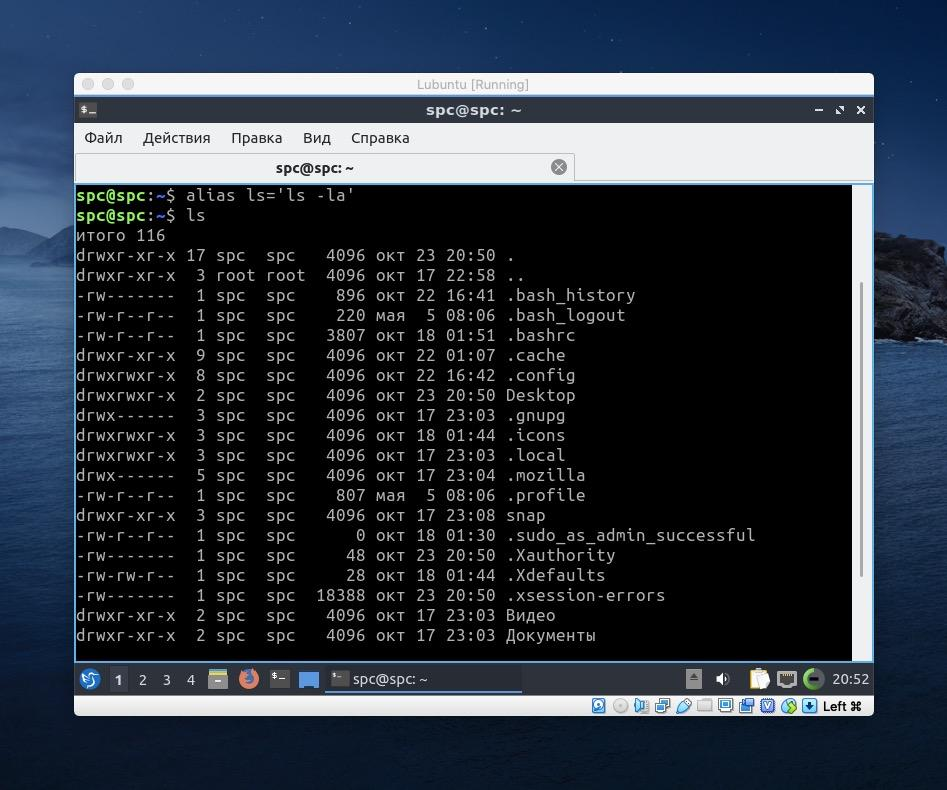Switch to virtual desktop 2

142,679
